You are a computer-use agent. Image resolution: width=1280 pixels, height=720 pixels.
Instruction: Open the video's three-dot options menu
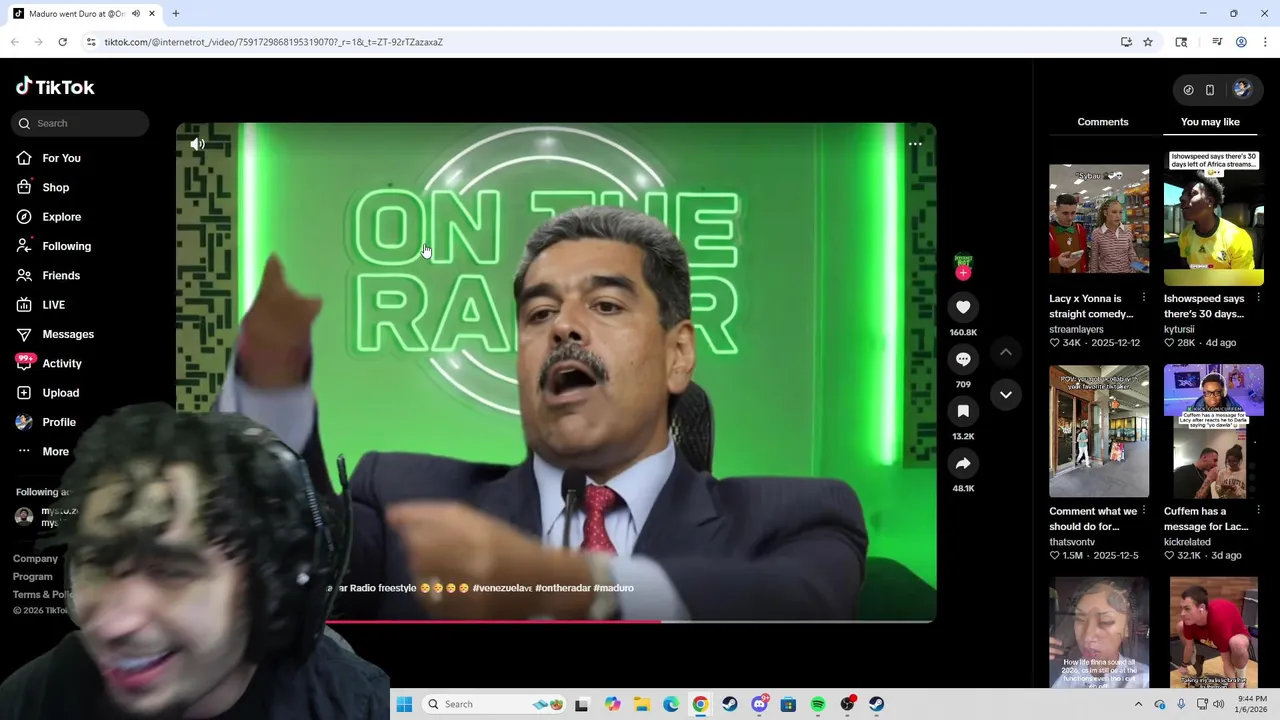915,144
